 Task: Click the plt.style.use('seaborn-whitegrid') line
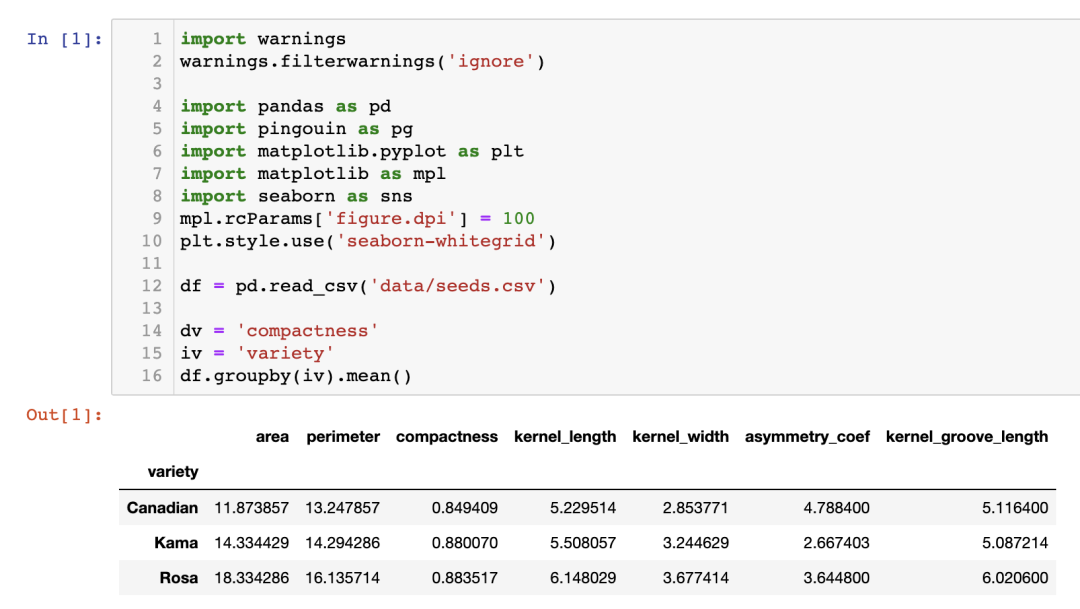(x=368, y=241)
